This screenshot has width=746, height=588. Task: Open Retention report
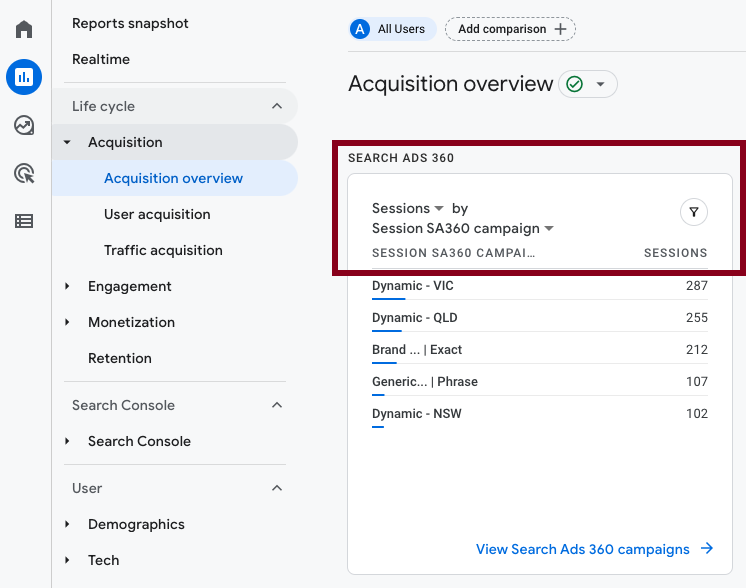120,358
